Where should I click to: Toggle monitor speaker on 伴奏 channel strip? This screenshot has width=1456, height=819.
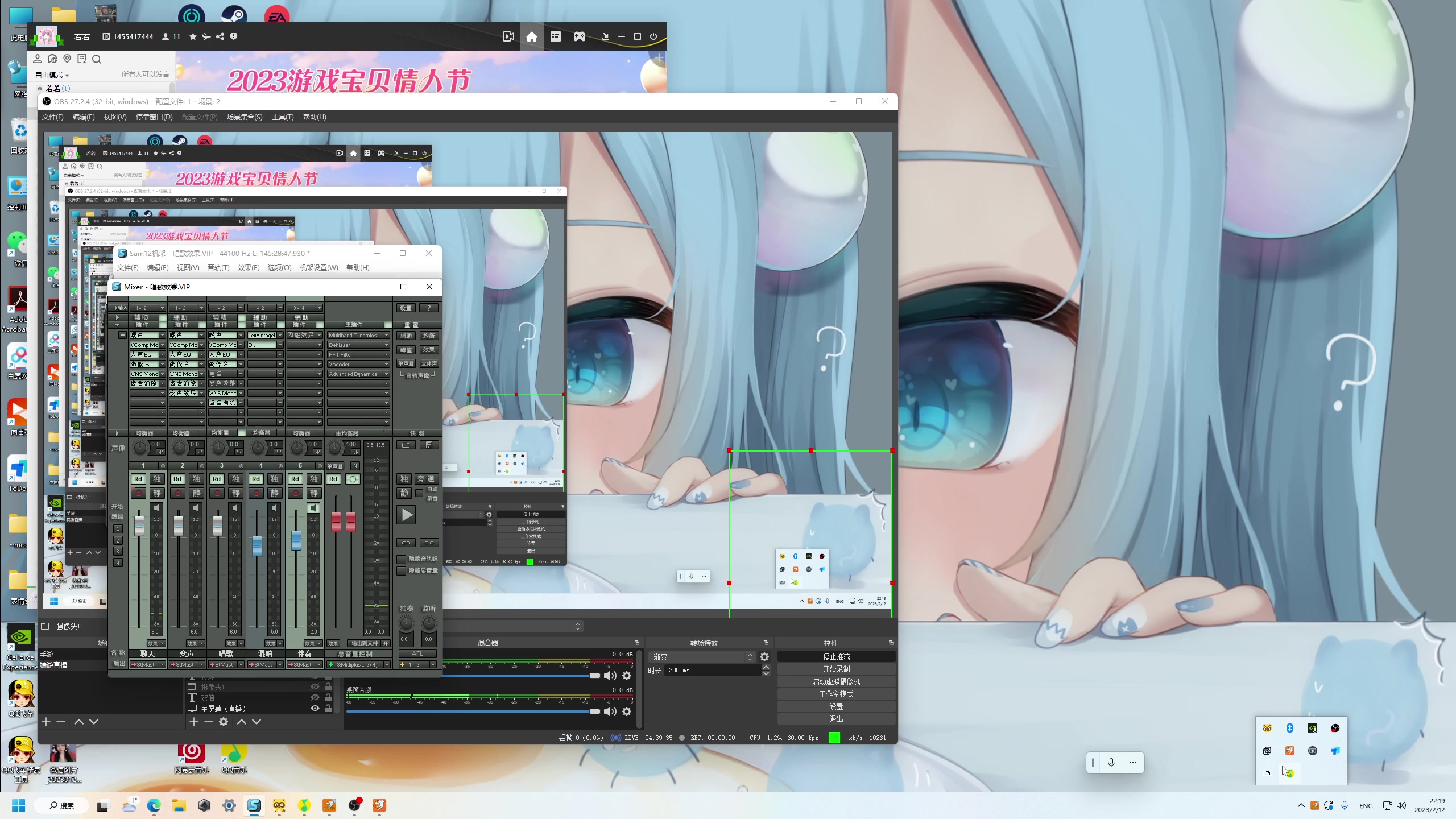313,507
